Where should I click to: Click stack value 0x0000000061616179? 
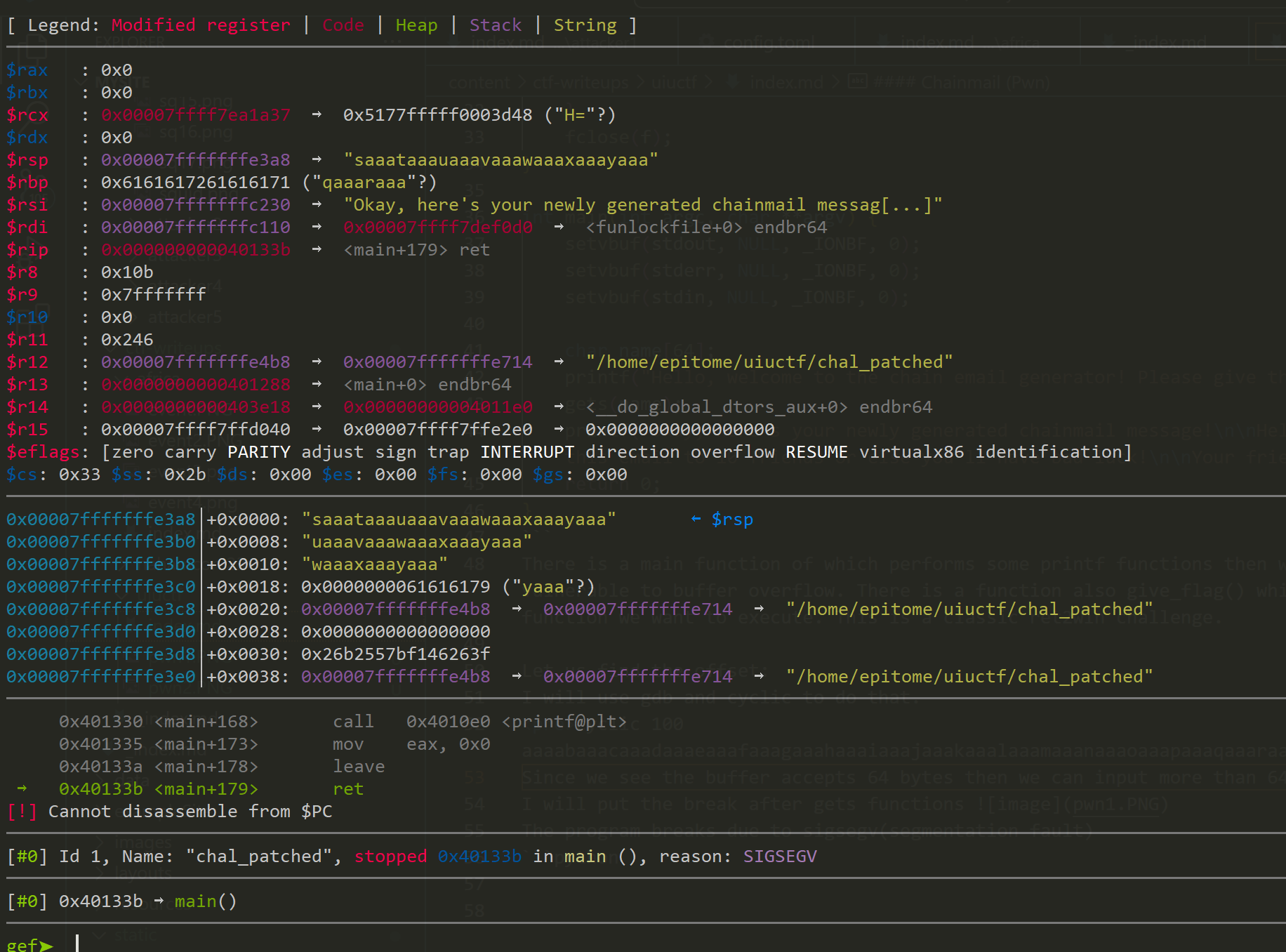(x=396, y=587)
